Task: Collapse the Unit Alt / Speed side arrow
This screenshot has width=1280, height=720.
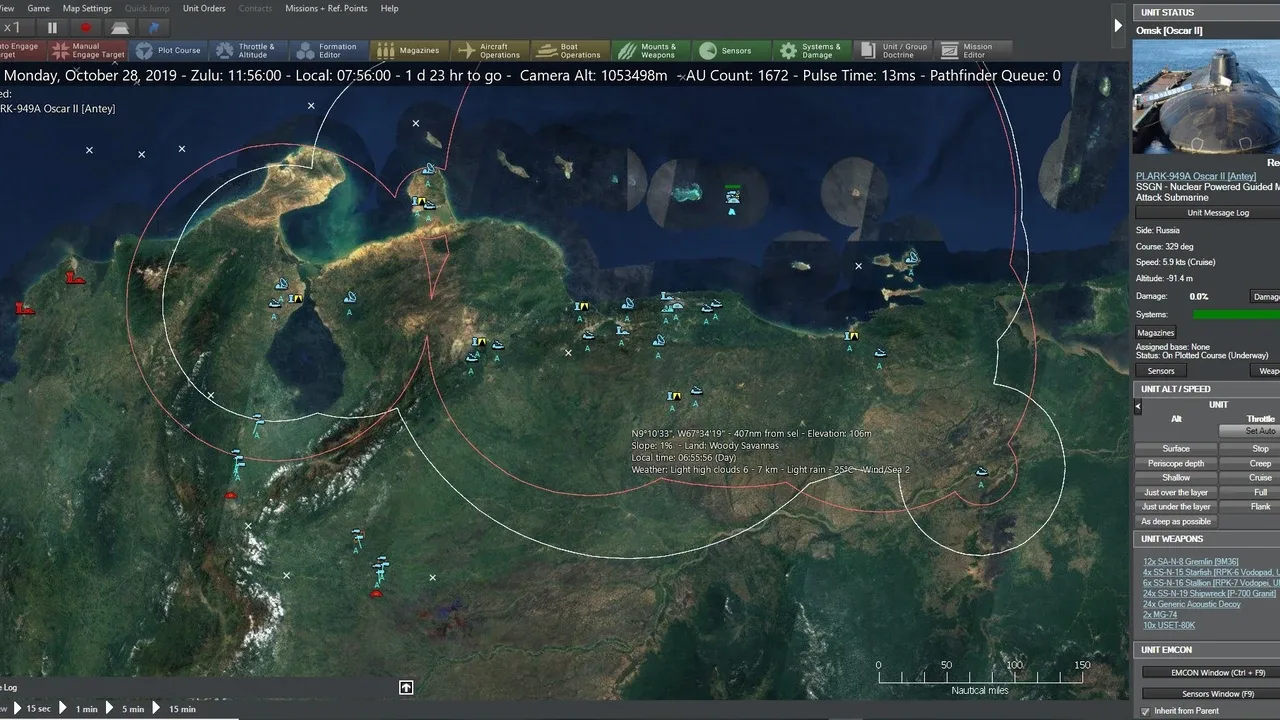Action: click(x=1137, y=407)
